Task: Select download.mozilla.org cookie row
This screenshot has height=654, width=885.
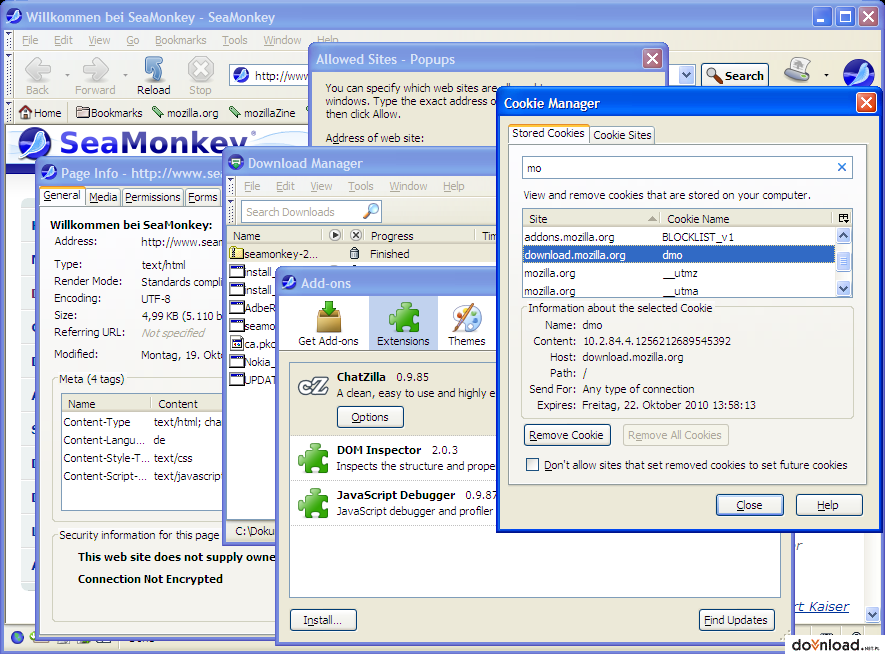Action: coord(678,255)
